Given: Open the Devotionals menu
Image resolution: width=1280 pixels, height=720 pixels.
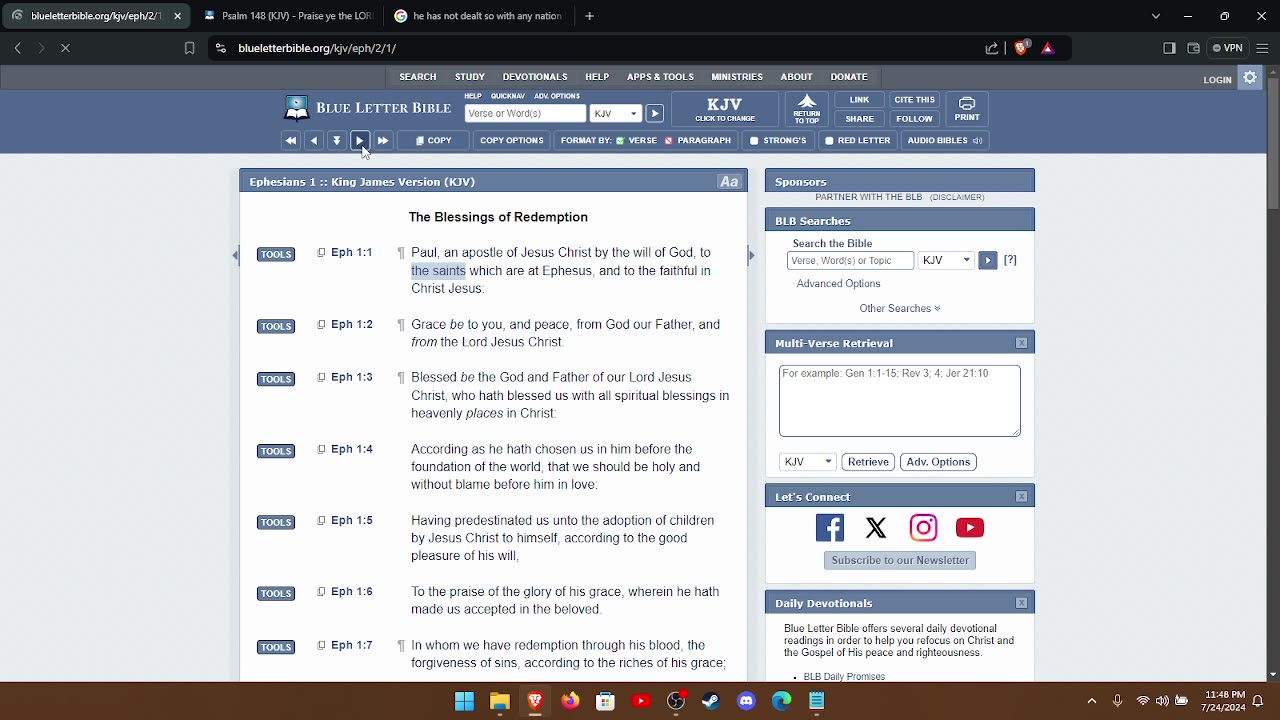Looking at the screenshot, I should [x=534, y=77].
